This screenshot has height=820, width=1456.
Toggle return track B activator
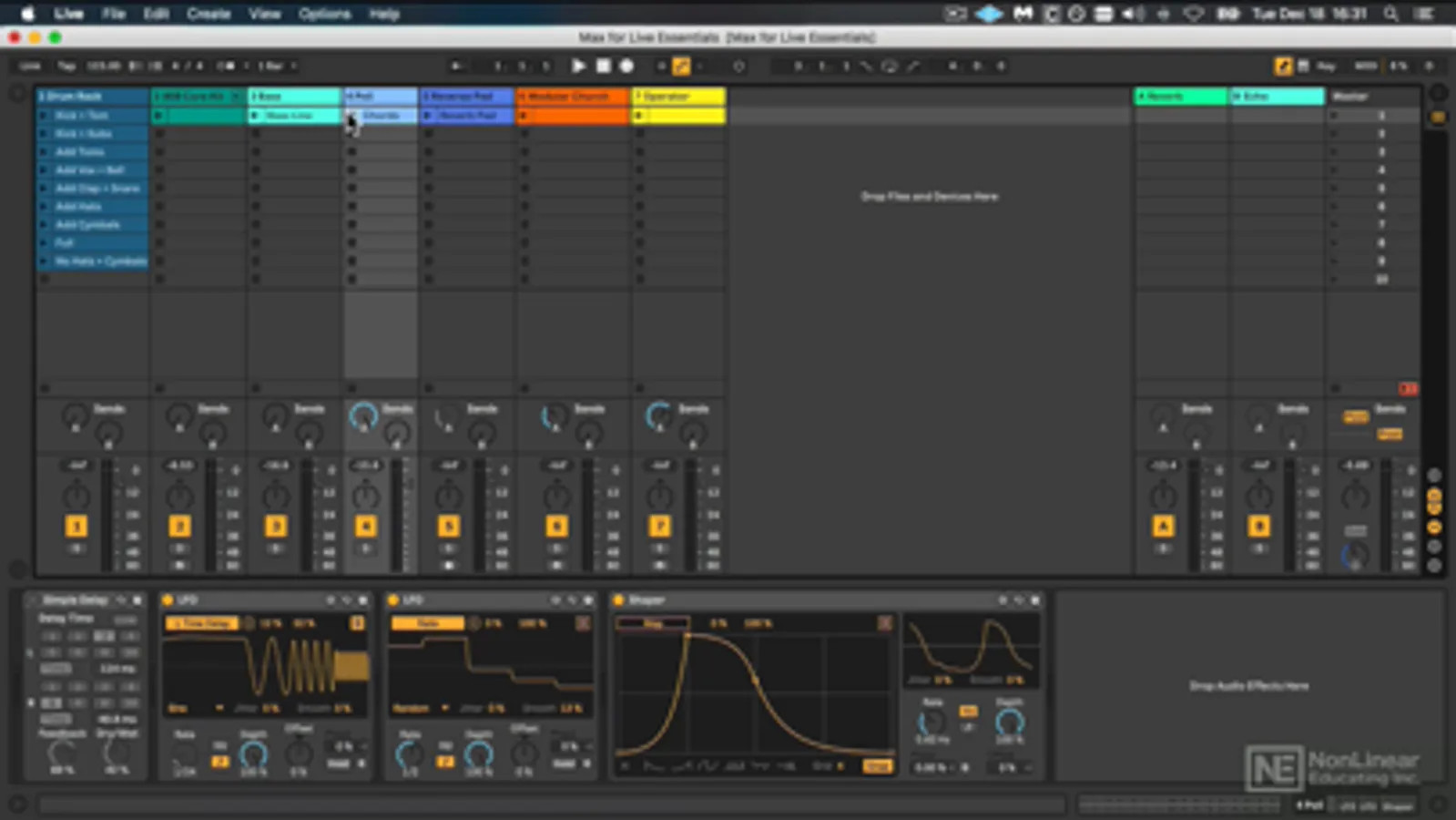[x=1259, y=526]
